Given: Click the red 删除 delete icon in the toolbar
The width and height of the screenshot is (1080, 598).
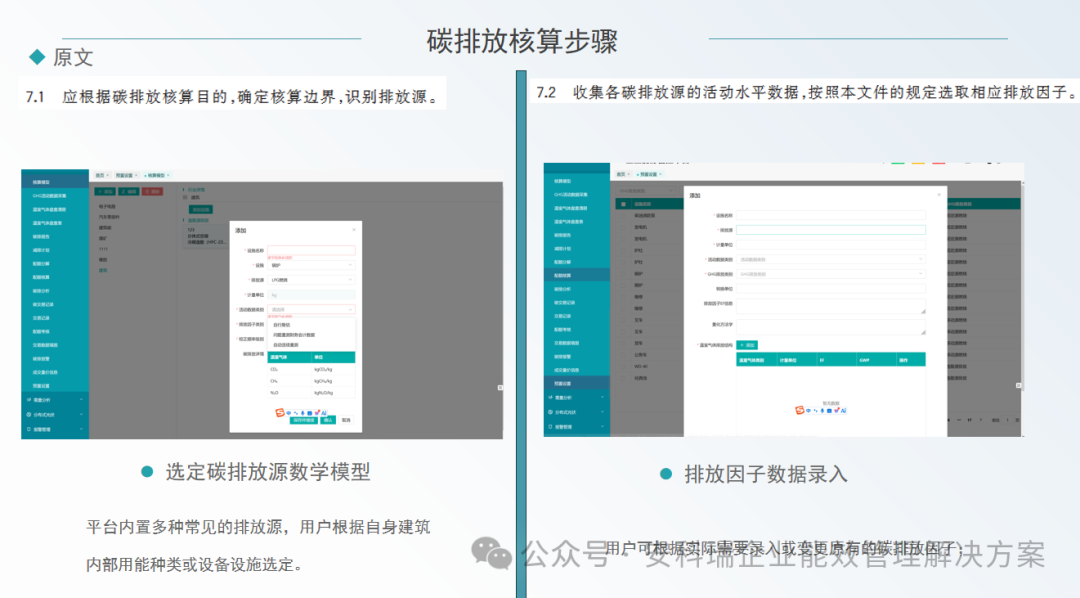Looking at the screenshot, I should coord(150,191).
